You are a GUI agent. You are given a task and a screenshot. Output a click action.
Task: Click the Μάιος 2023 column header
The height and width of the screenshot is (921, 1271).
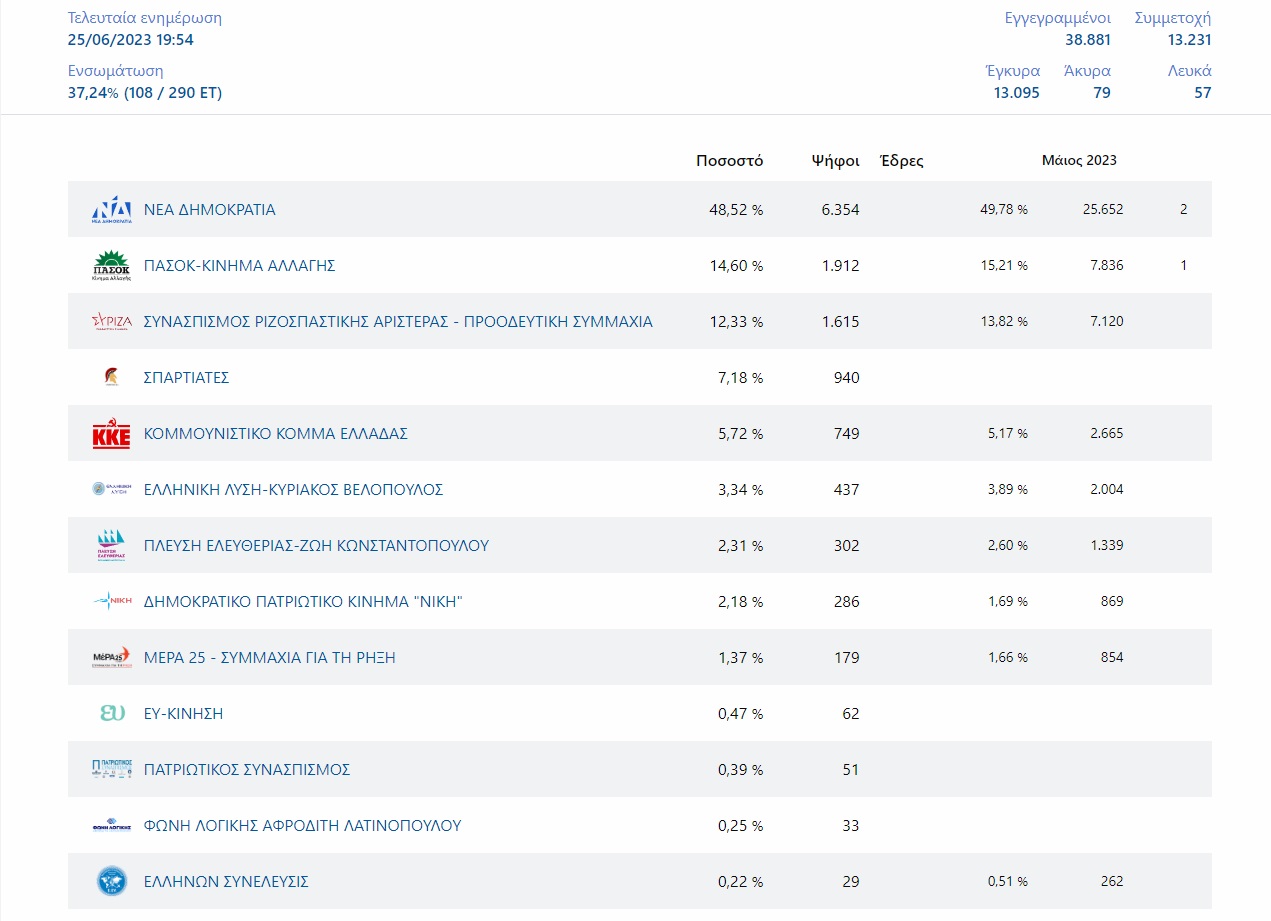pyautogui.click(x=1079, y=161)
